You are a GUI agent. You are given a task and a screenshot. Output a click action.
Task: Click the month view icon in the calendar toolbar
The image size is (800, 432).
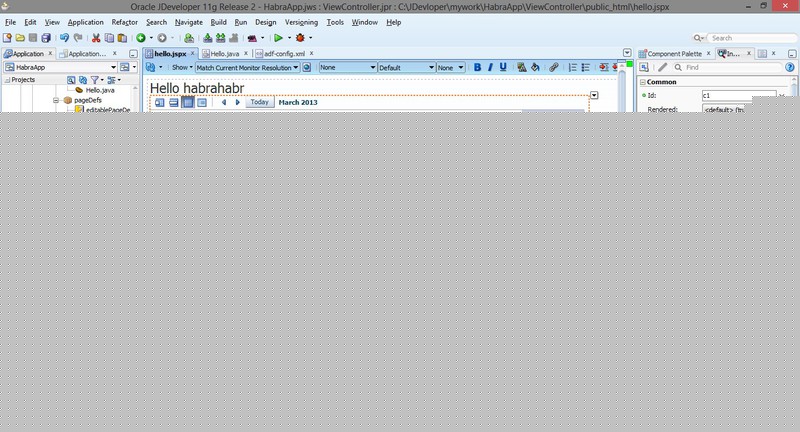(188, 103)
